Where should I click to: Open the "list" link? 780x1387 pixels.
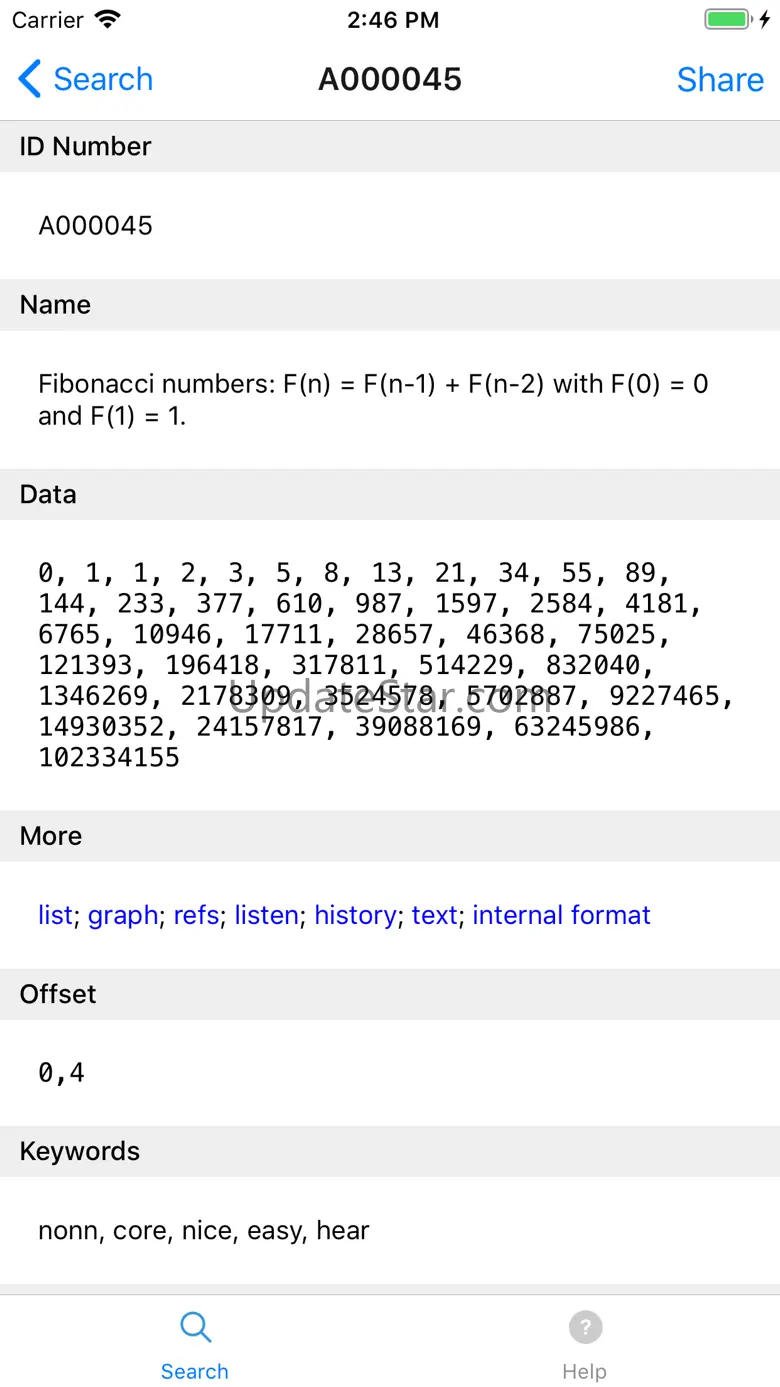(x=55, y=915)
